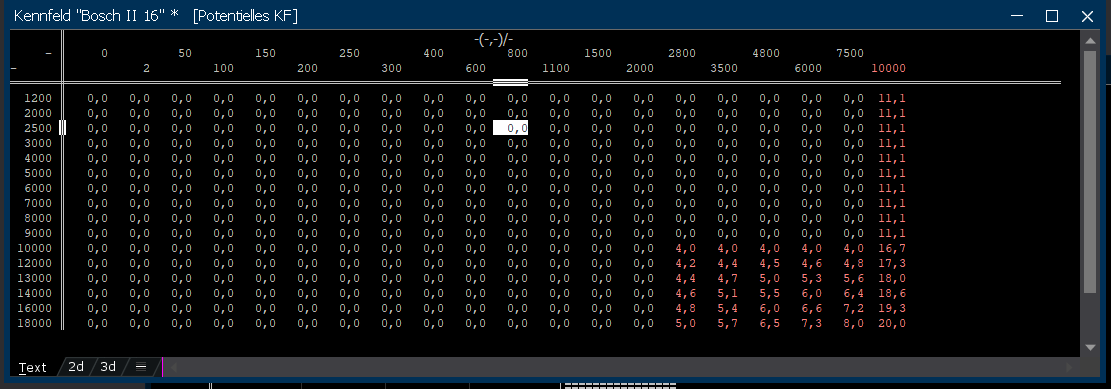Viewport: 1111px width, 389px height.
Task: Minimize the Kennfeld Bosch II 16 window
Action: (1017, 16)
